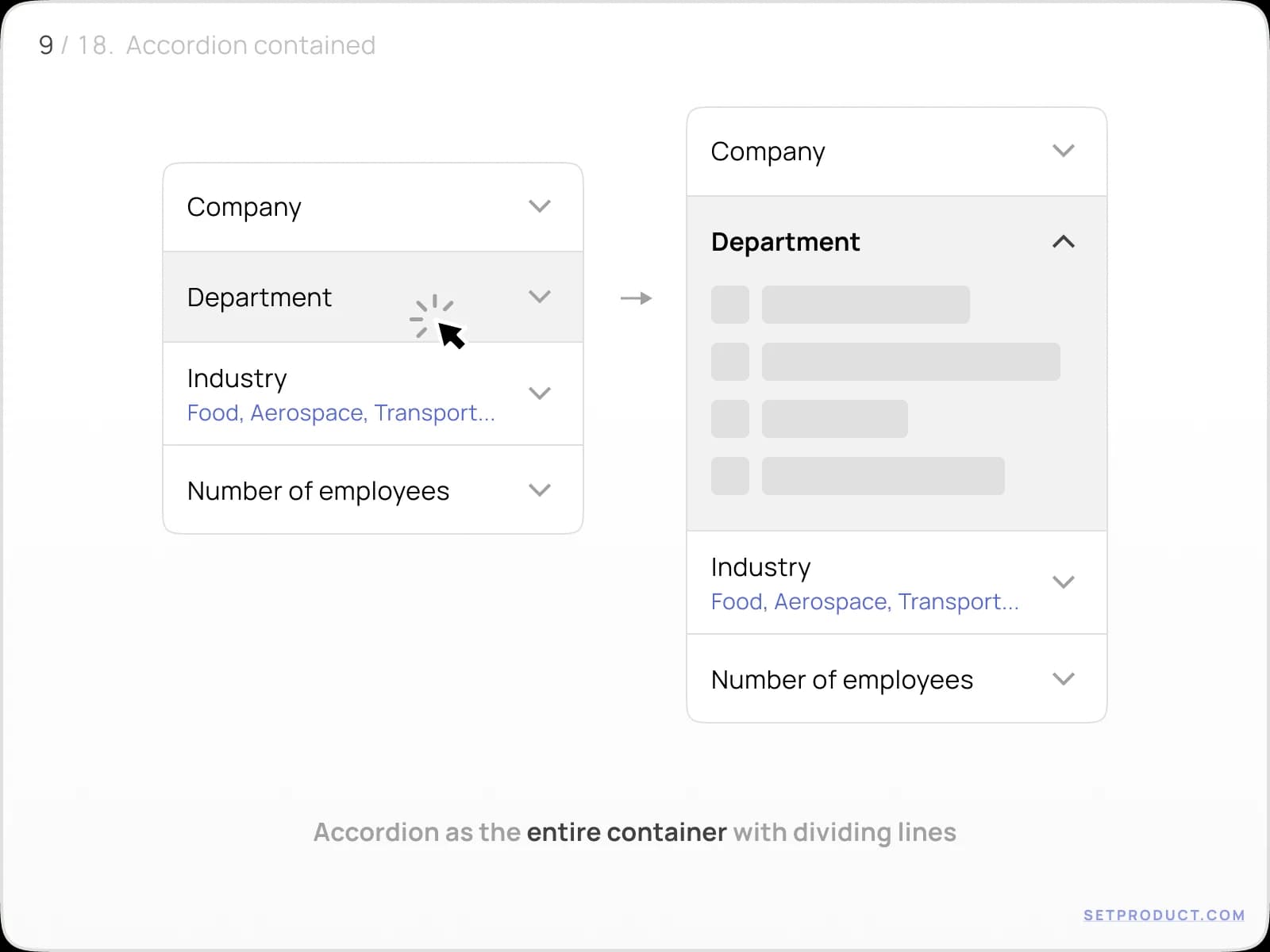Click the loading spinner next to Department
This screenshot has width=1270, height=952.
pos(435,316)
